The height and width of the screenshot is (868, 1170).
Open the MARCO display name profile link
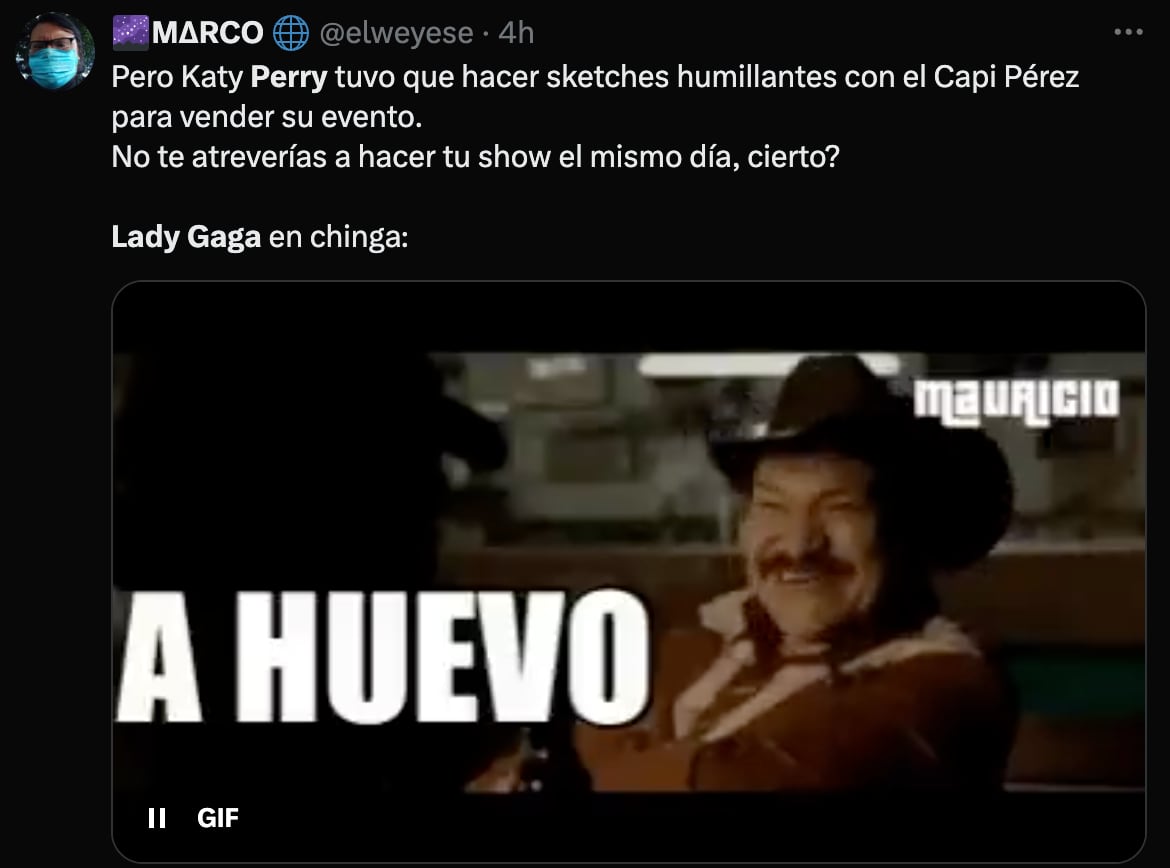207,33
